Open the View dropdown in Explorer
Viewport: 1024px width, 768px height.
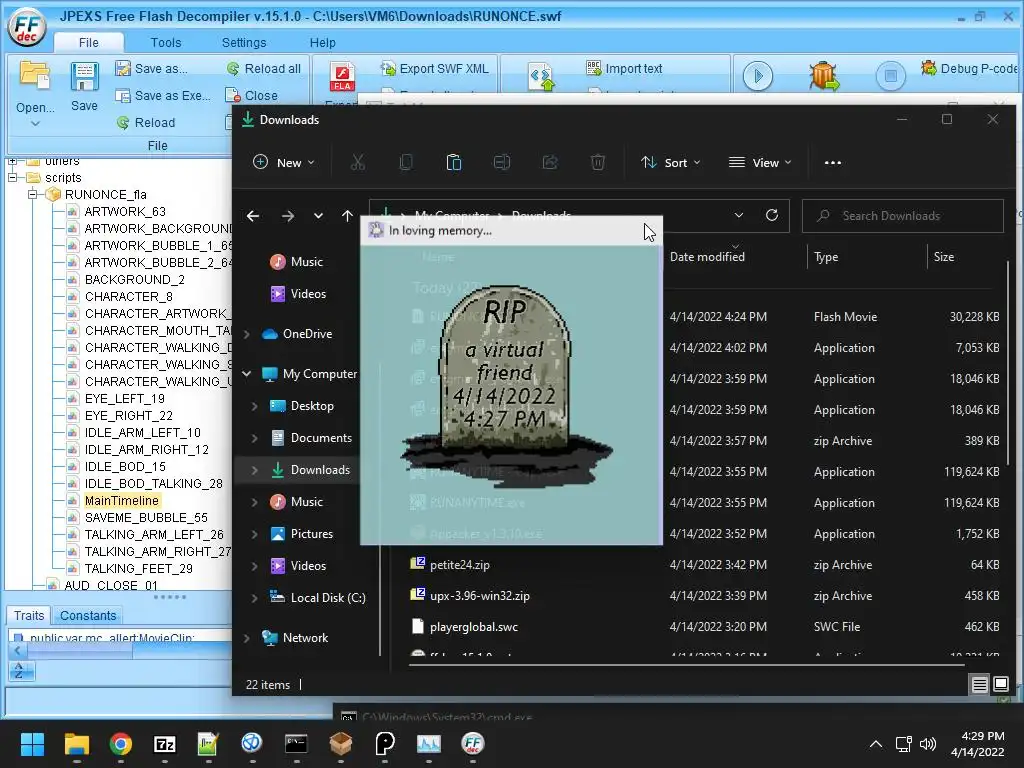tap(760, 163)
